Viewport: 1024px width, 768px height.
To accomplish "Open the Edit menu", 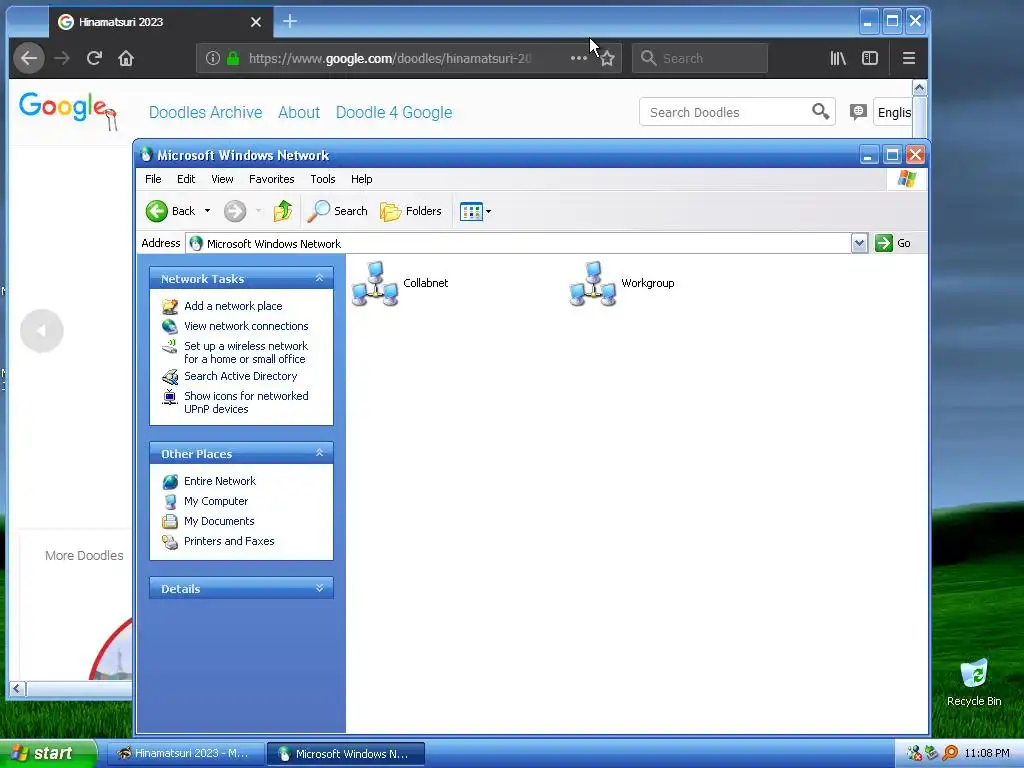I will [186, 179].
